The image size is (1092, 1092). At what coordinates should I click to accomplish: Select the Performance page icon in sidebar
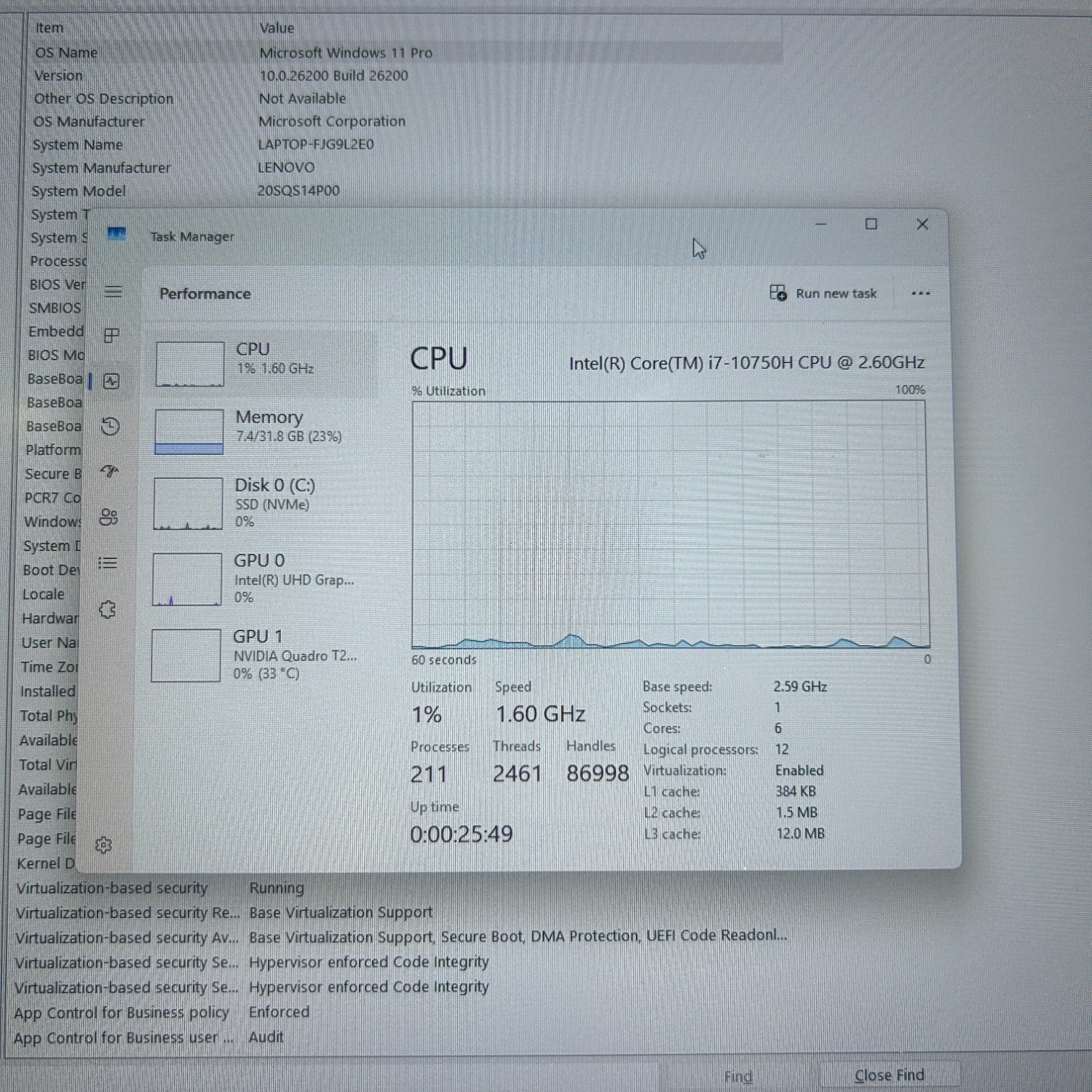tap(111, 381)
